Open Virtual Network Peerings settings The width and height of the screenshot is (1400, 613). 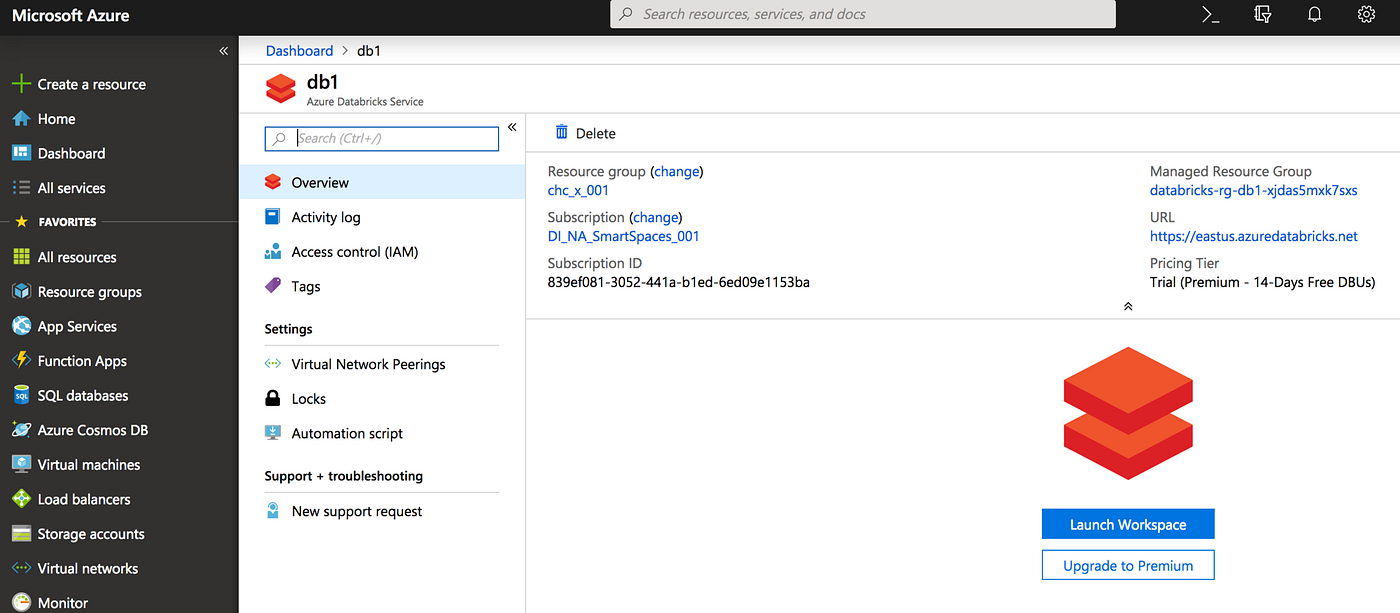[368, 364]
